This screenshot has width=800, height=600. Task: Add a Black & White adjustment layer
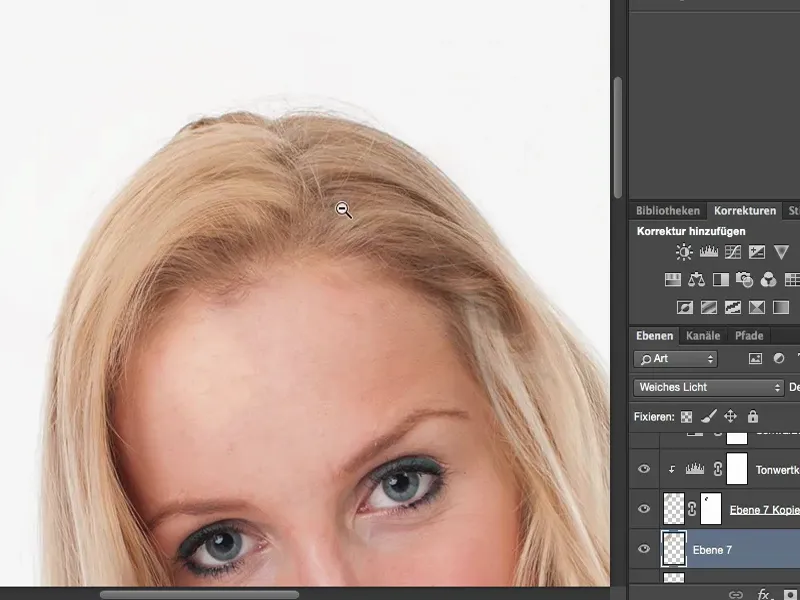[720, 280]
